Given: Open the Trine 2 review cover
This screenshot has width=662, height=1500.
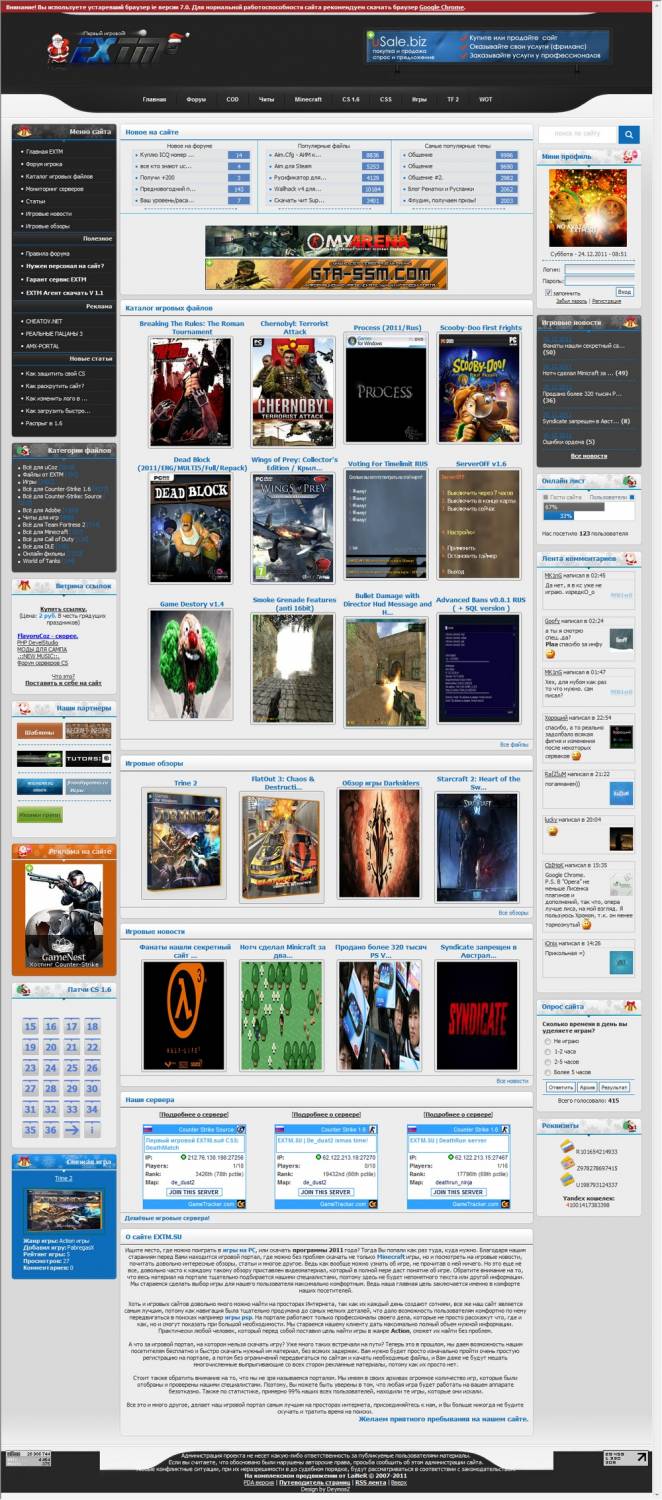Looking at the screenshot, I should click(185, 846).
